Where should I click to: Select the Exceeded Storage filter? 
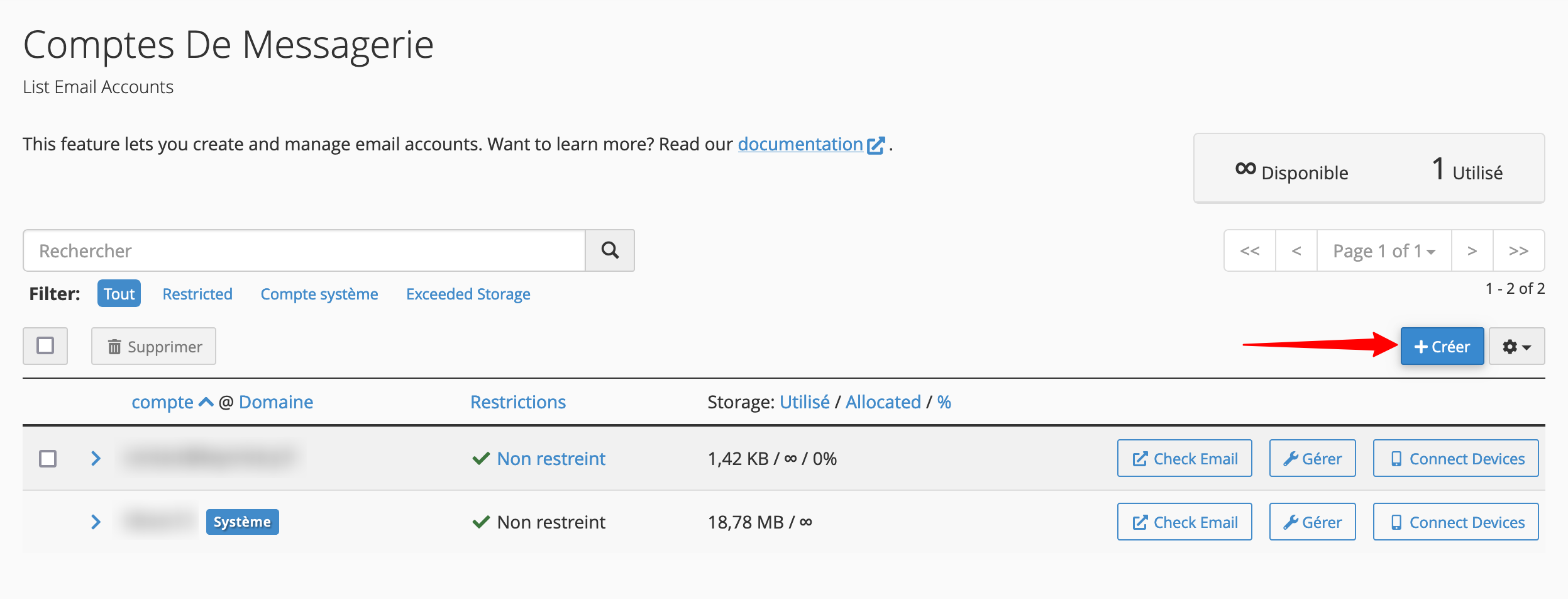[468, 294]
